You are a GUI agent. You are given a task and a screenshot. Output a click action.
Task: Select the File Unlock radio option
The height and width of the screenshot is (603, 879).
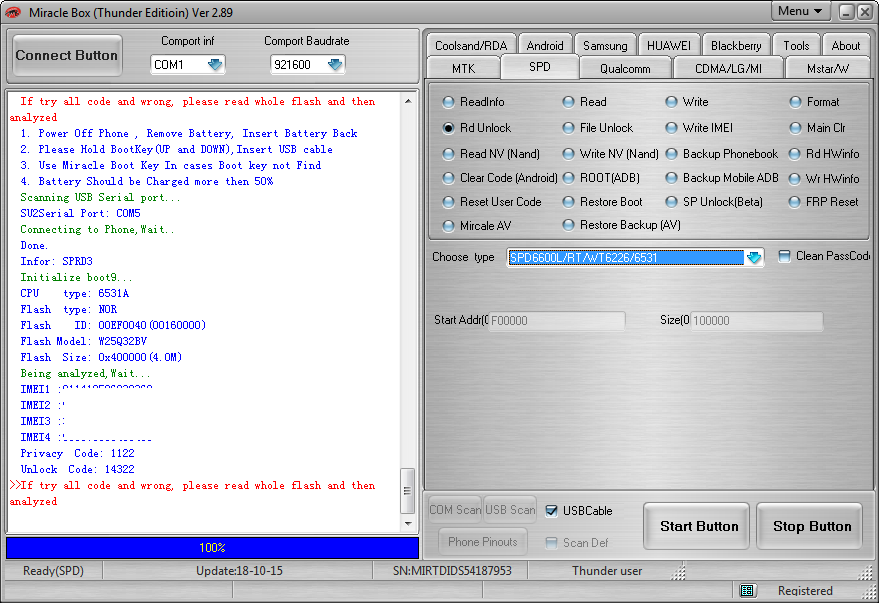tap(598, 128)
